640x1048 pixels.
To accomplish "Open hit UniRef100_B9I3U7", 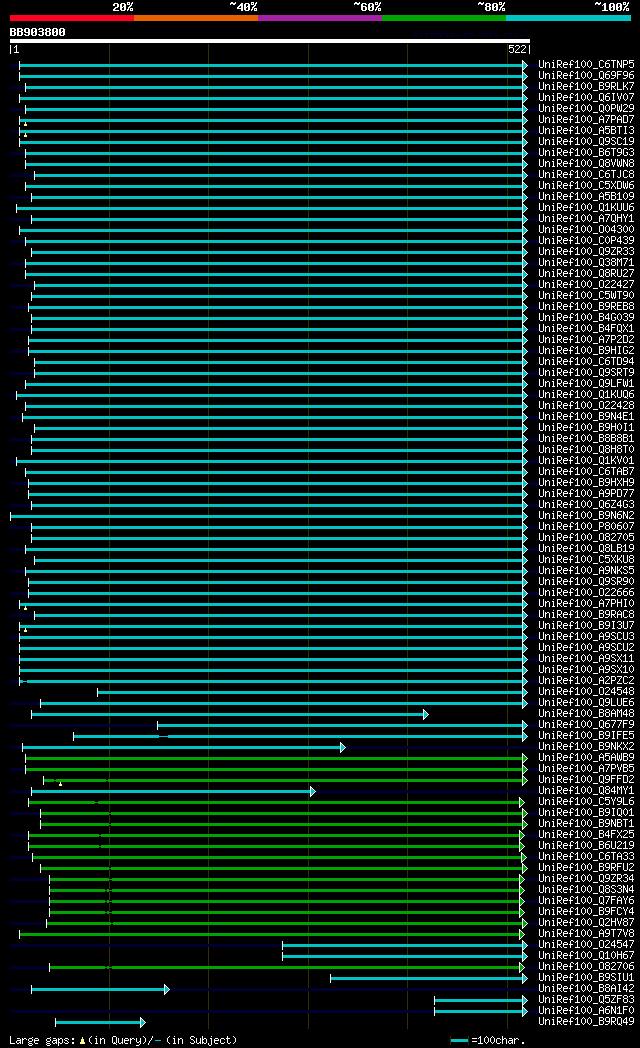I will [586, 626].
